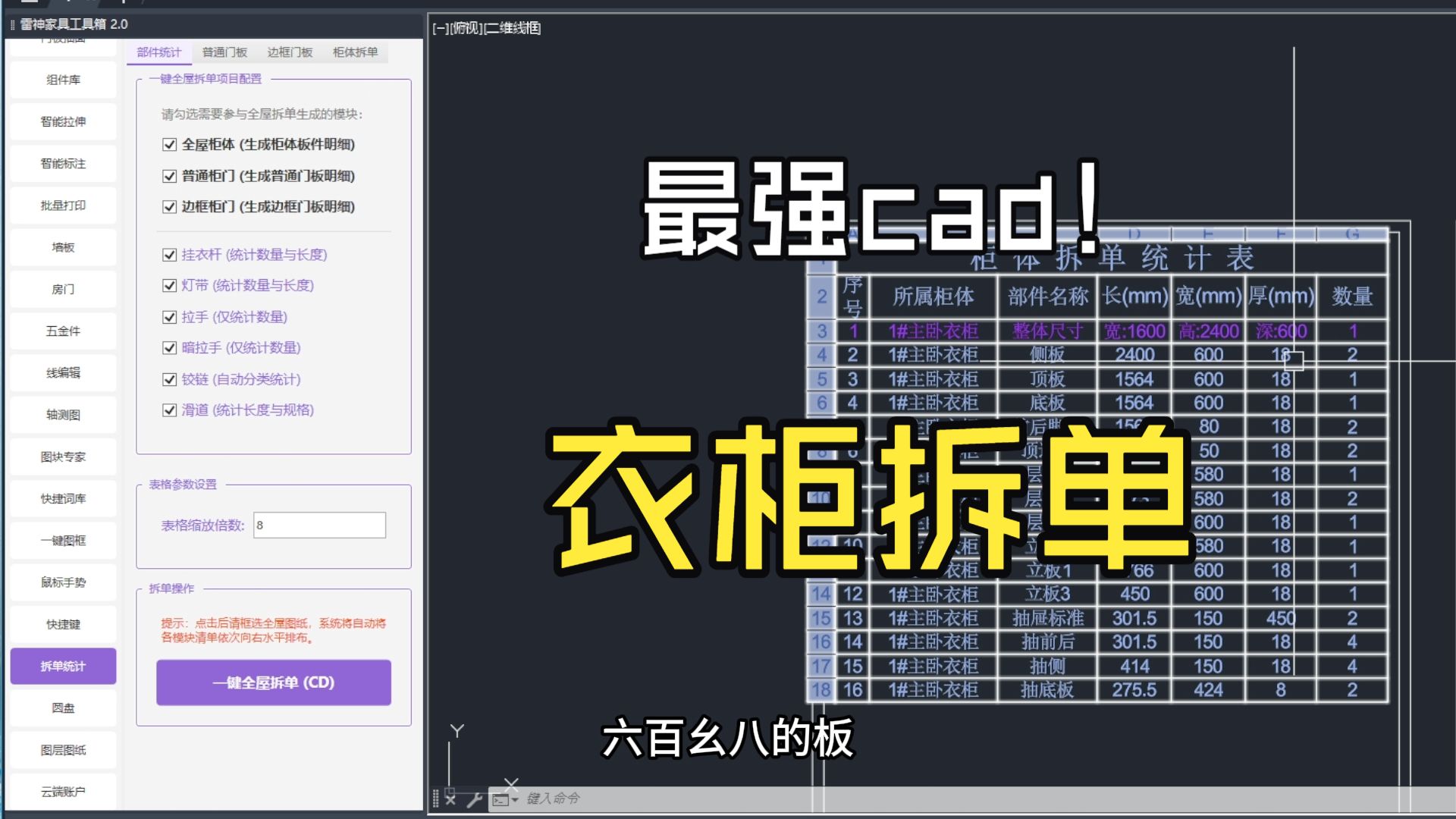Select 拆单统计 in sidebar

point(64,666)
